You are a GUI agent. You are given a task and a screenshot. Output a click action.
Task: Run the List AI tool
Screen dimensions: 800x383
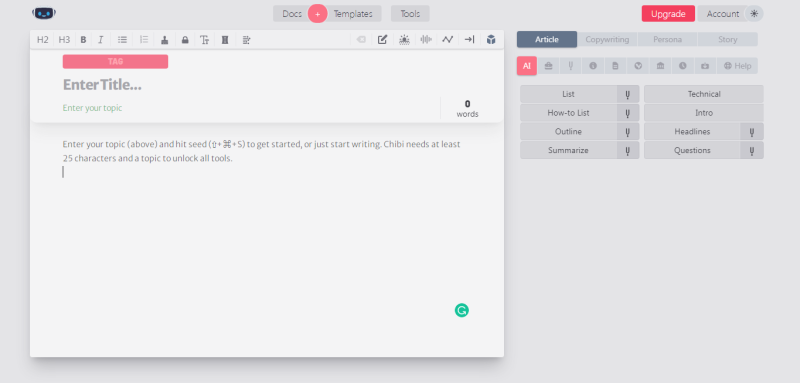pyautogui.click(x=568, y=94)
